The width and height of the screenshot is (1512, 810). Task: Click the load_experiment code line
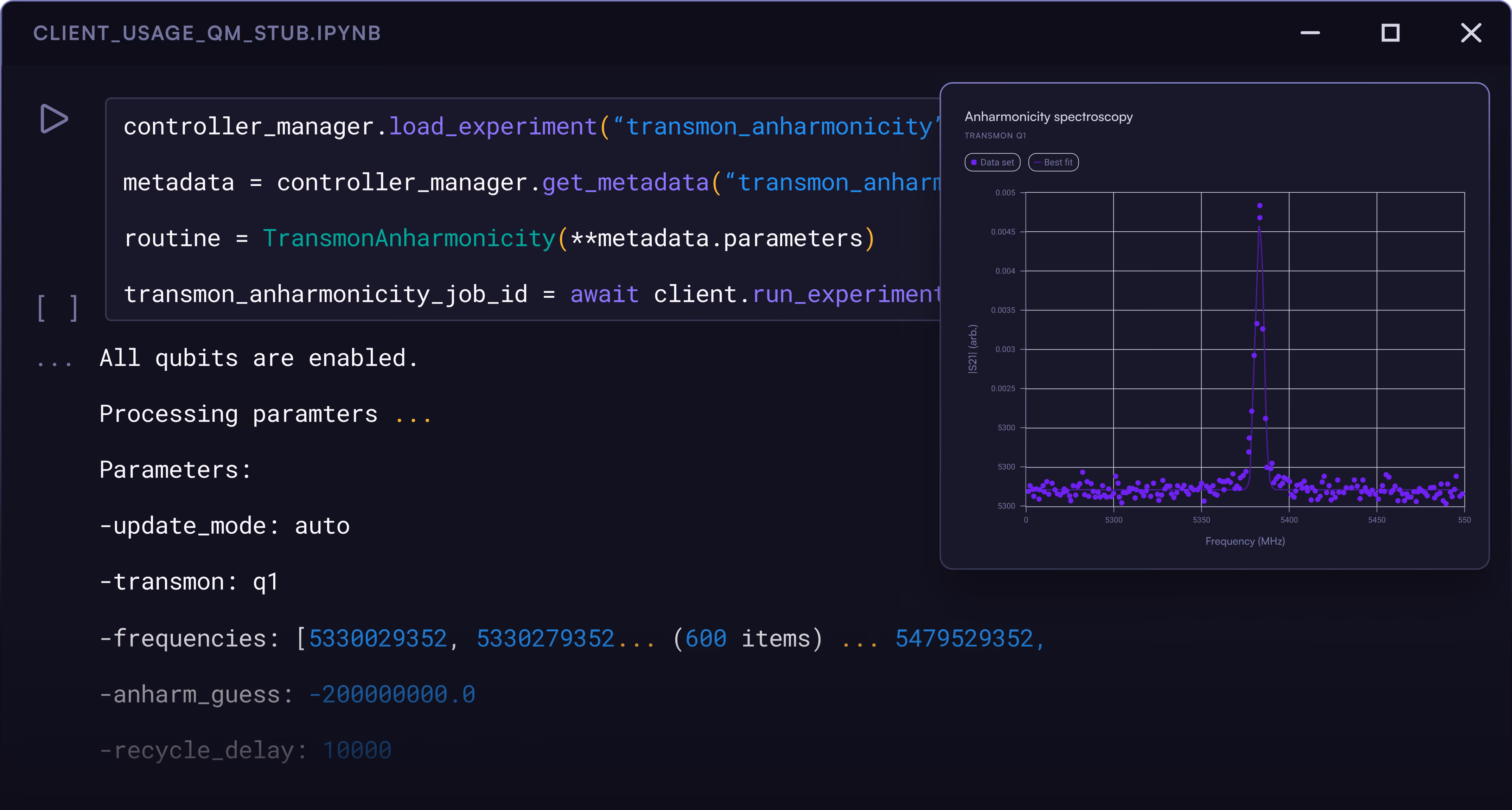pyautogui.click(x=531, y=127)
